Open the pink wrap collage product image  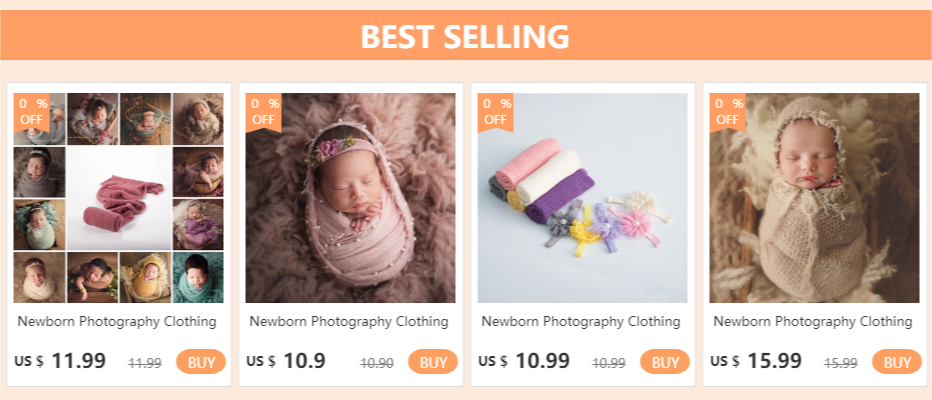point(118,198)
